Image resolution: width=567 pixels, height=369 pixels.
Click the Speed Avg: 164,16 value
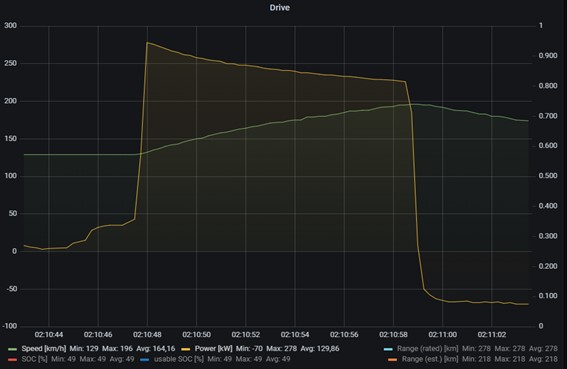(x=155, y=349)
